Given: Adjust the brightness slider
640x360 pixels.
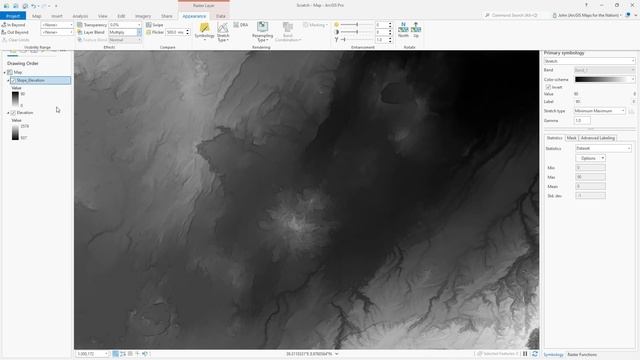Looking at the screenshot, I should tap(356, 25).
